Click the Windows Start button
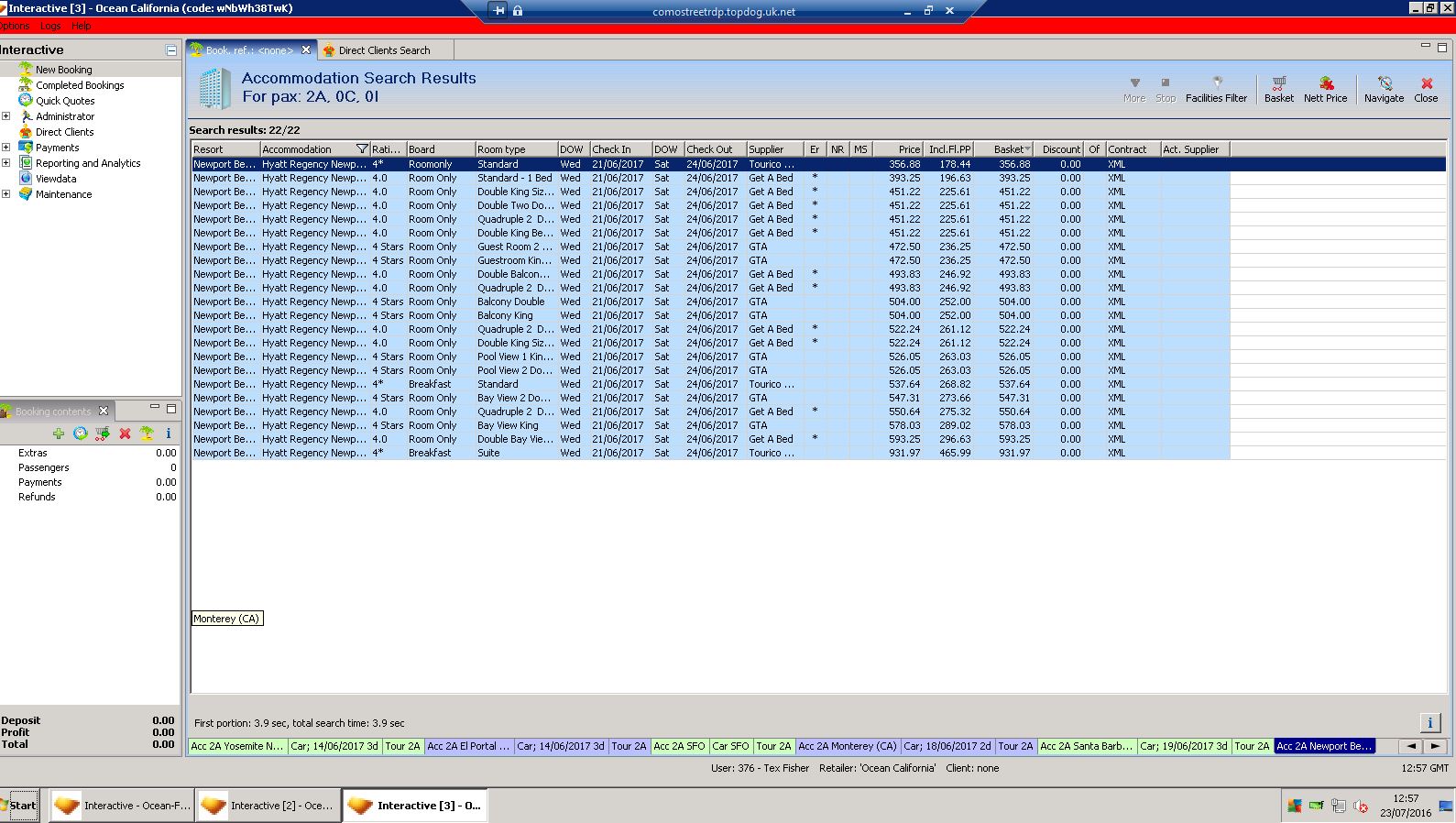The height and width of the screenshot is (823, 1456). point(20,806)
